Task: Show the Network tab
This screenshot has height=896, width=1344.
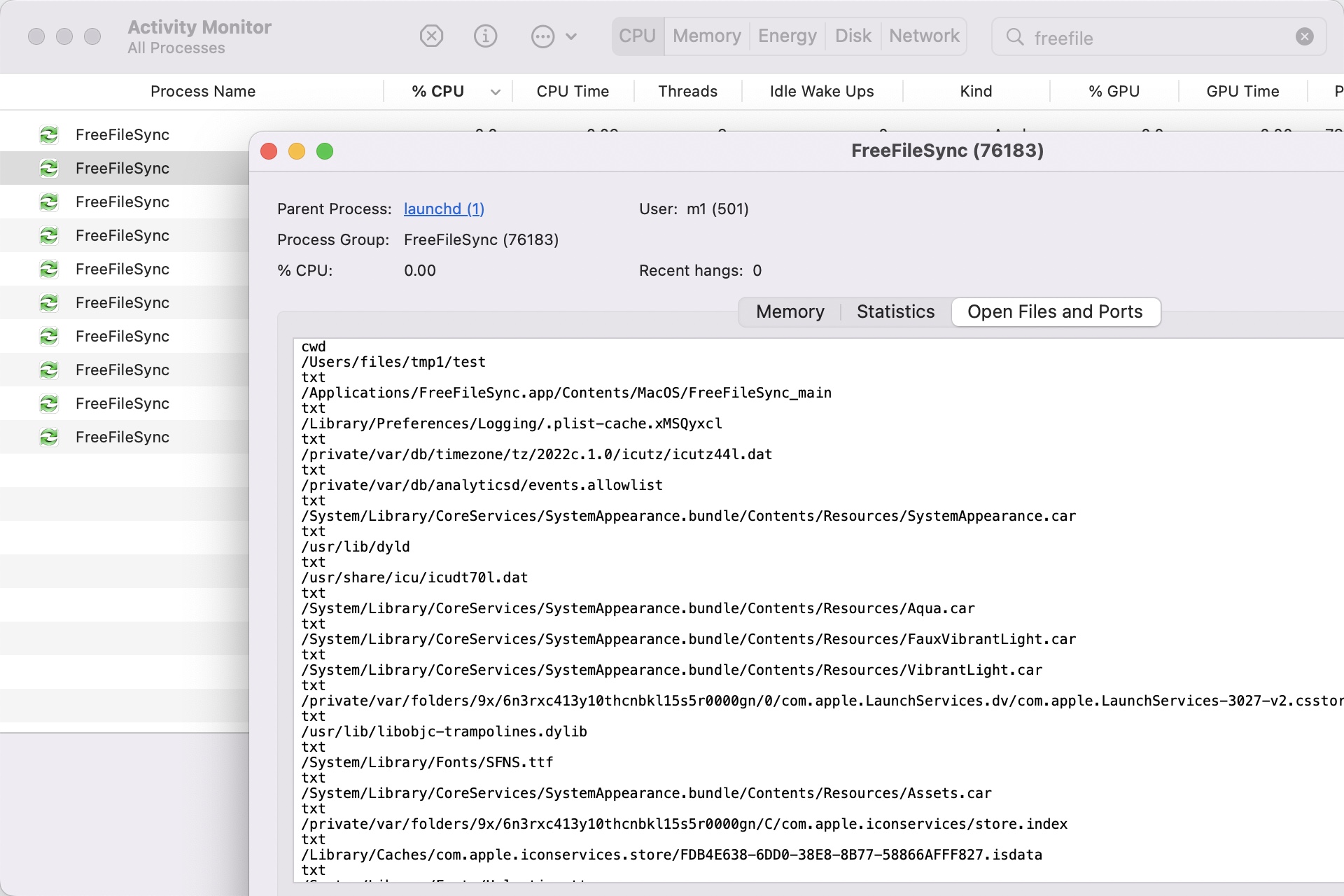Action: coord(924,36)
